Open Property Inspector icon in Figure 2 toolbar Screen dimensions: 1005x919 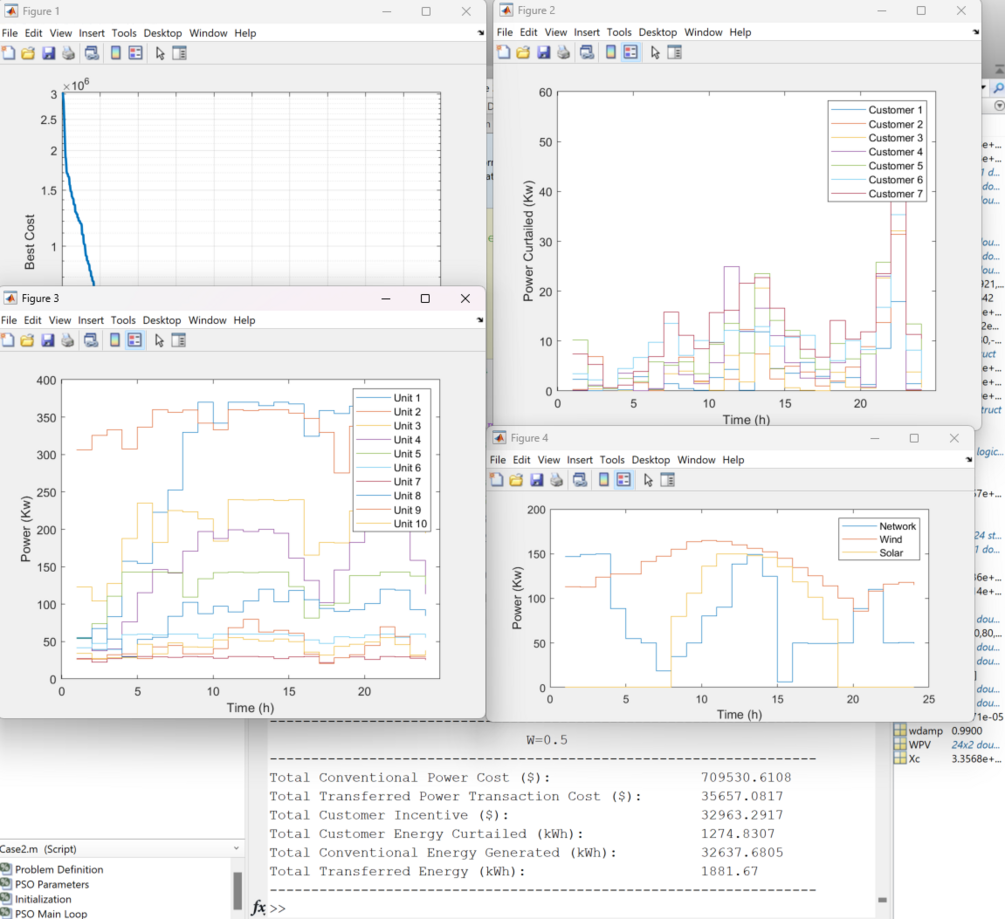pyautogui.click(x=675, y=53)
